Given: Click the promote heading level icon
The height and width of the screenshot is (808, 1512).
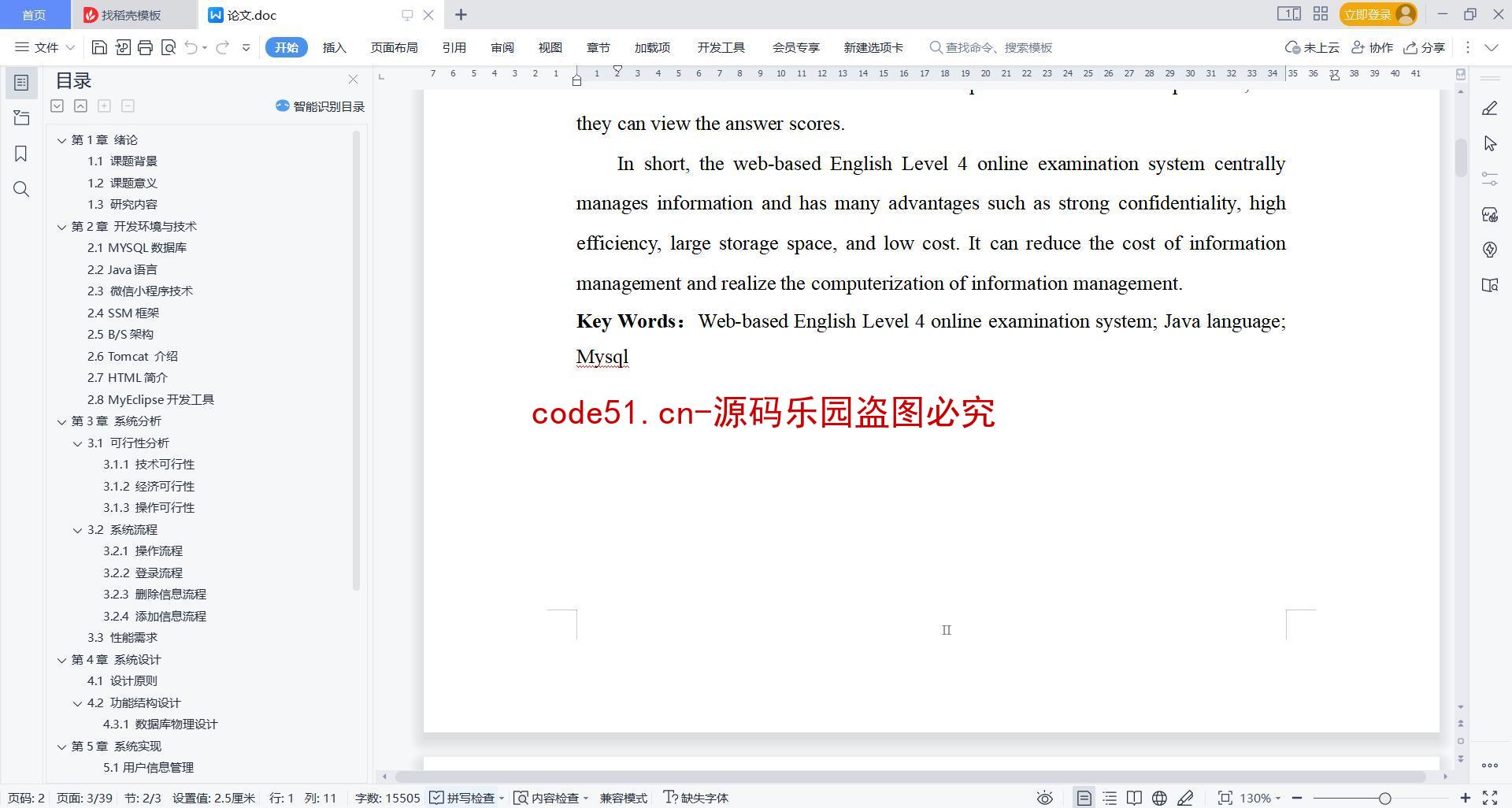Looking at the screenshot, I should [x=104, y=106].
